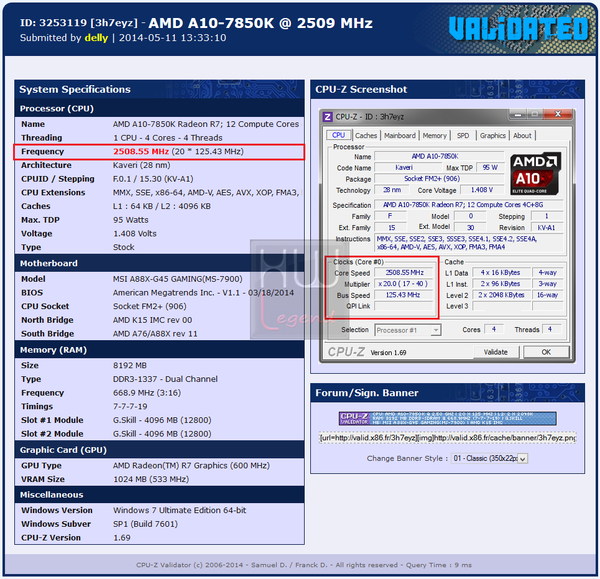600x579 pixels.
Task: Open the Change Banner Style dropdown
Action: pos(490,458)
